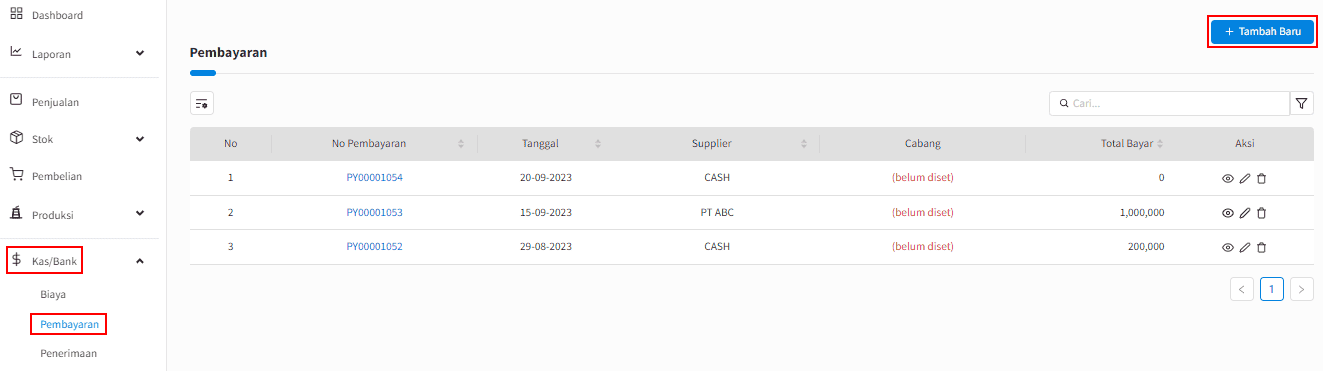Viewport: 1323px width, 371px height.
Task: Delete payment PY00001053 with trash icon
Action: (x=1261, y=213)
